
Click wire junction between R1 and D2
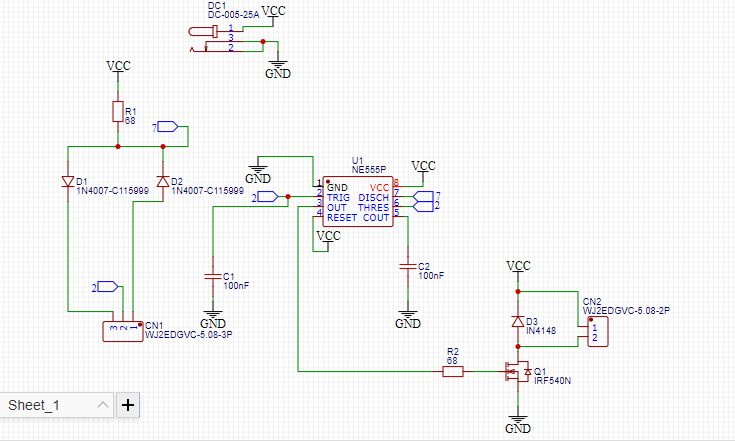(x=163, y=147)
